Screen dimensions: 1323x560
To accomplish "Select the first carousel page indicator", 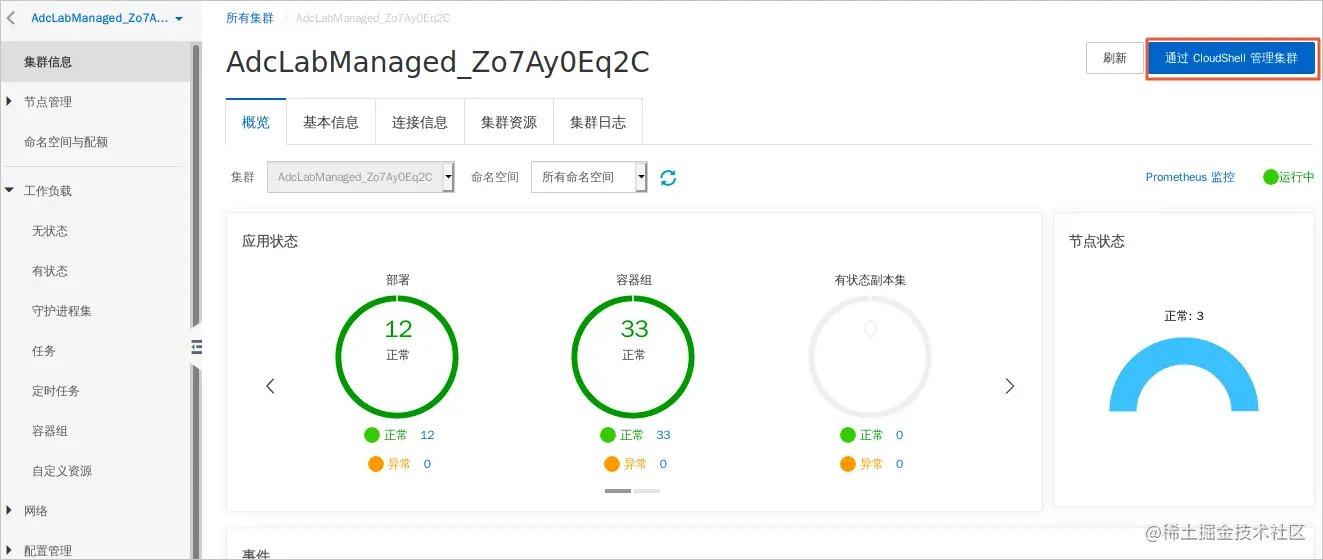I will tap(618, 491).
